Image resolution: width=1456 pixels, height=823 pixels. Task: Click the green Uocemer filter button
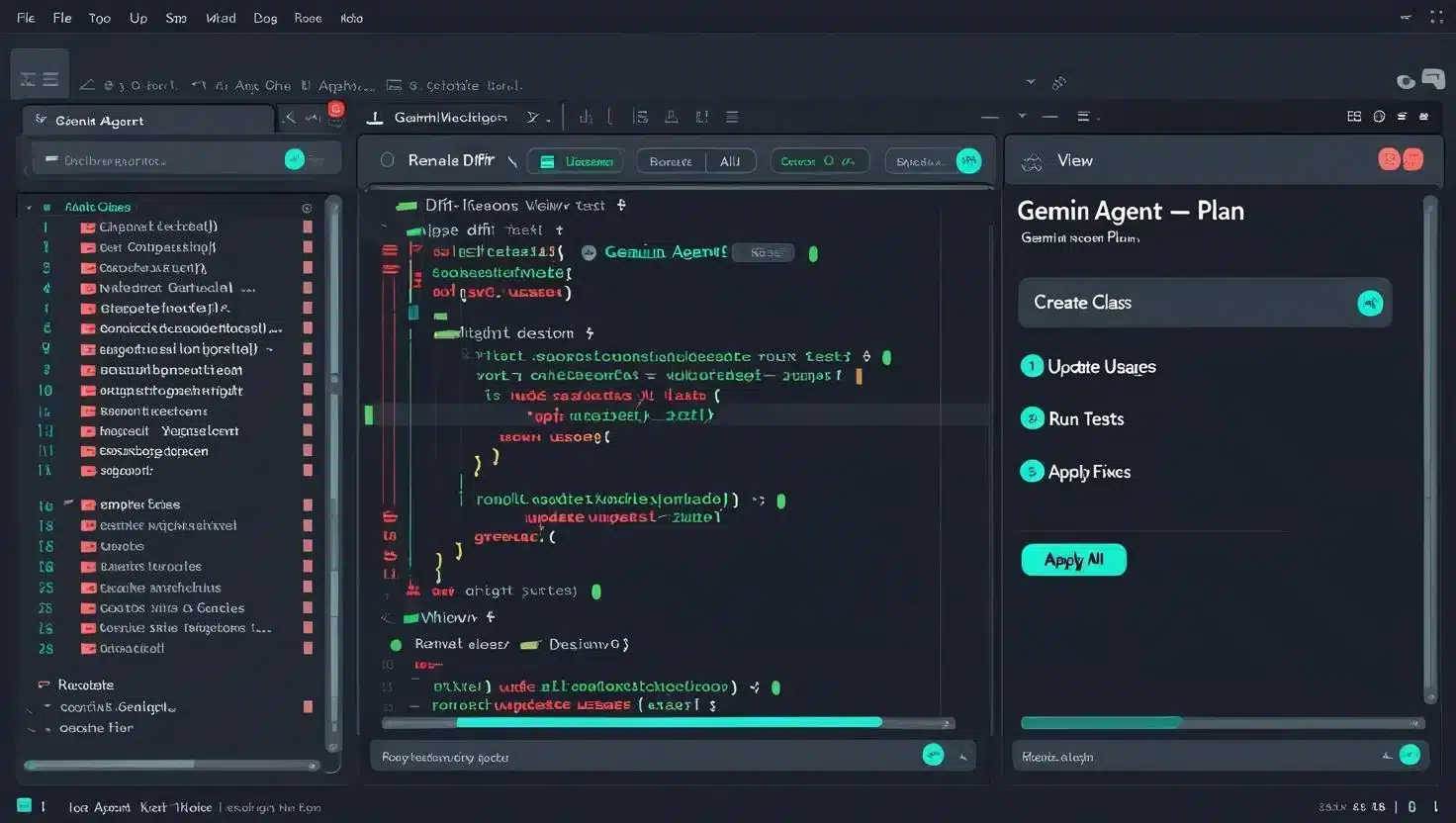click(576, 161)
